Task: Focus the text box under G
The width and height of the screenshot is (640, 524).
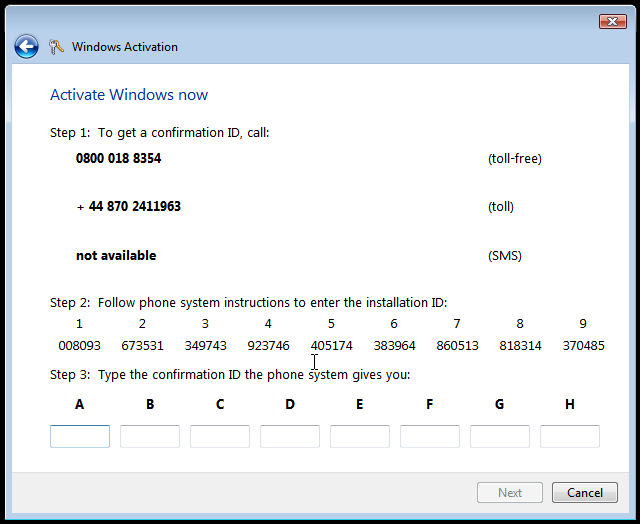Action: [500, 436]
